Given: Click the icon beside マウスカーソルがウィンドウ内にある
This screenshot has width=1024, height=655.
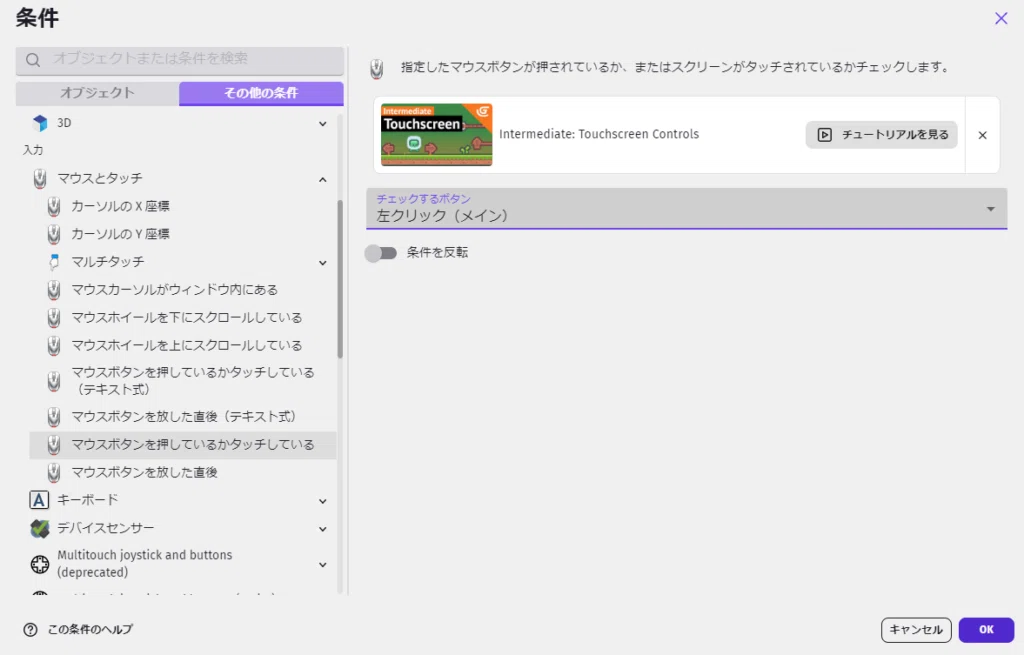Looking at the screenshot, I should pyautogui.click(x=54, y=289).
